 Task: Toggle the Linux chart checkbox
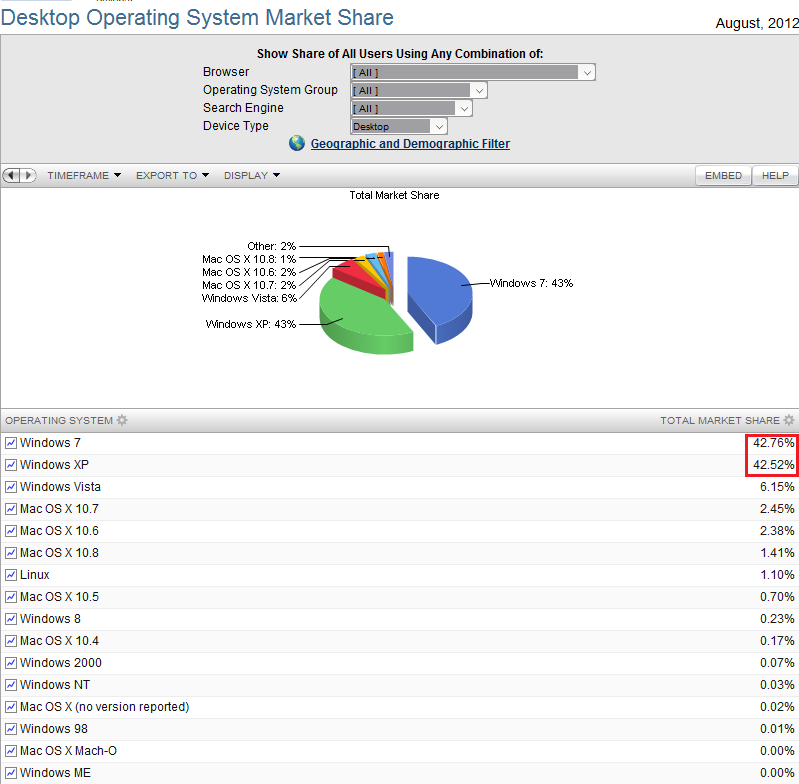[11, 575]
